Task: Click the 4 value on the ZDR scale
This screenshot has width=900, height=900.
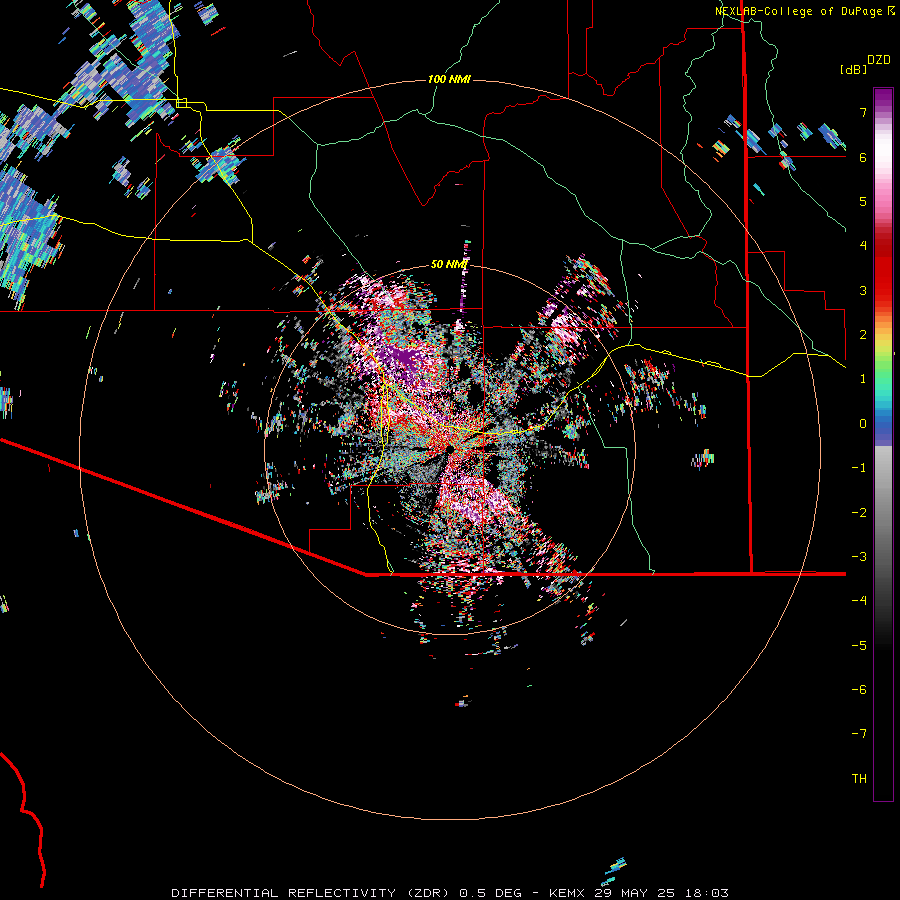Action: click(863, 246)
